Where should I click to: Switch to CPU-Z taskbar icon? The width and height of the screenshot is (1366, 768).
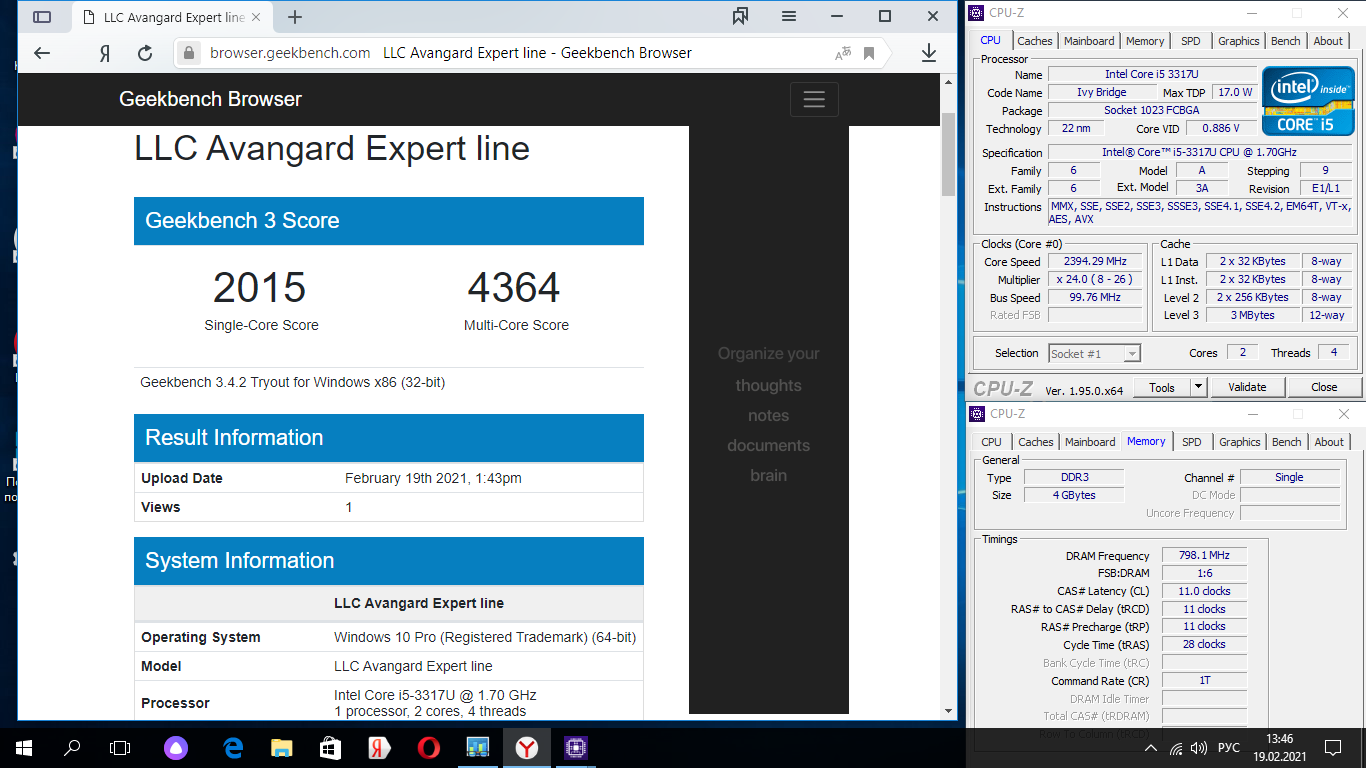tap(575, 747)
